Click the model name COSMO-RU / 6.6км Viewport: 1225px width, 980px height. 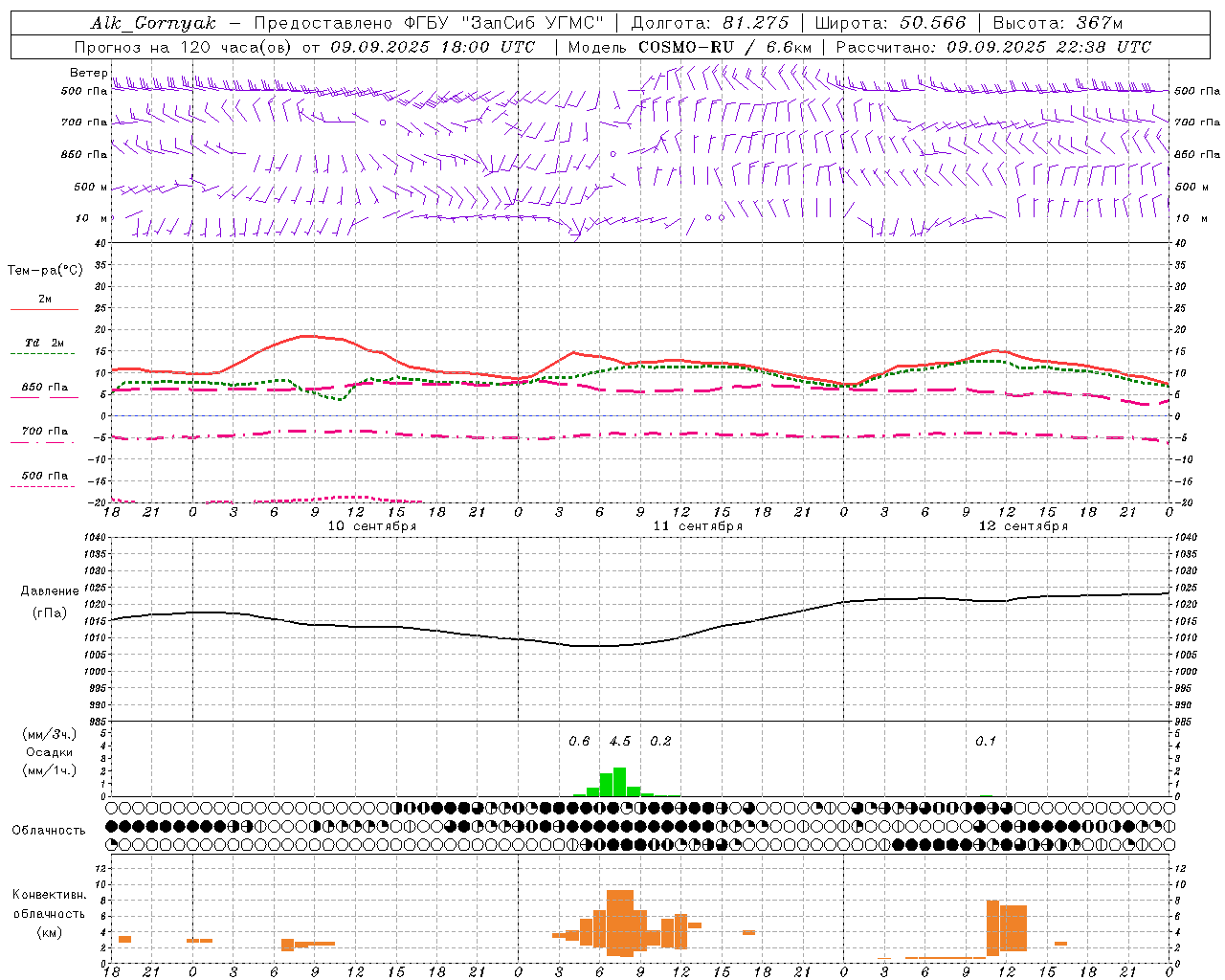point(724,47)
